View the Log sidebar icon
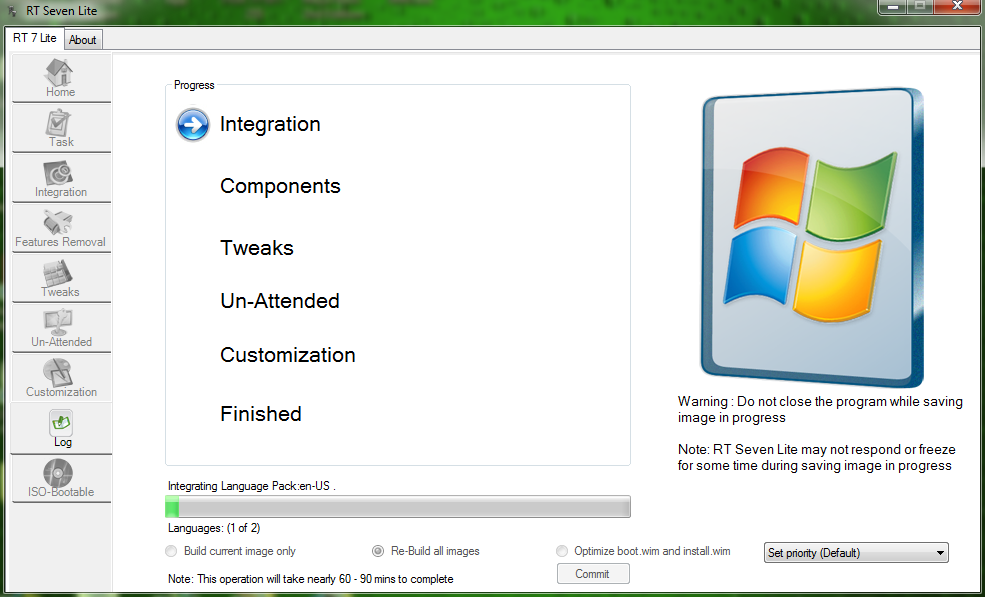The height and width of the screenshot is (597, 985). point(61,429)
